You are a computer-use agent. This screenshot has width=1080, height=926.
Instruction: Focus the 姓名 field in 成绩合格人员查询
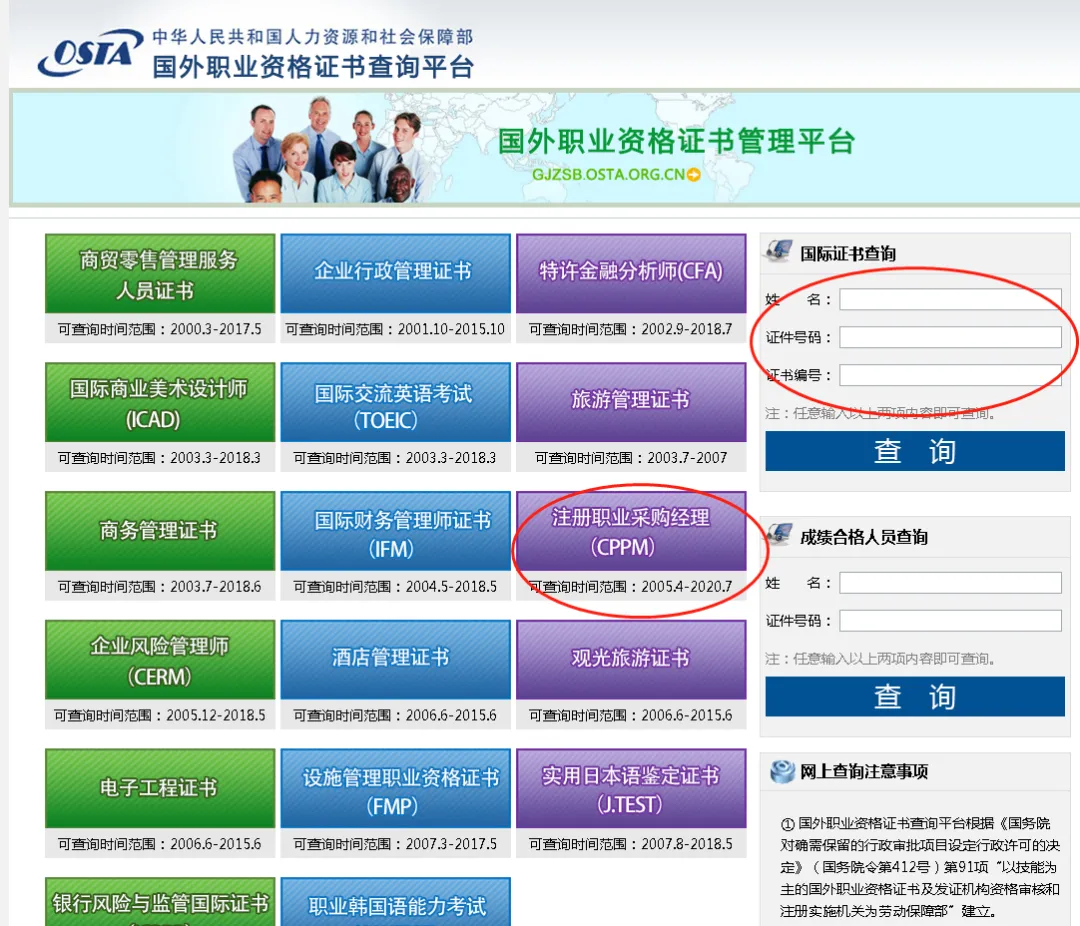(950, 583)
